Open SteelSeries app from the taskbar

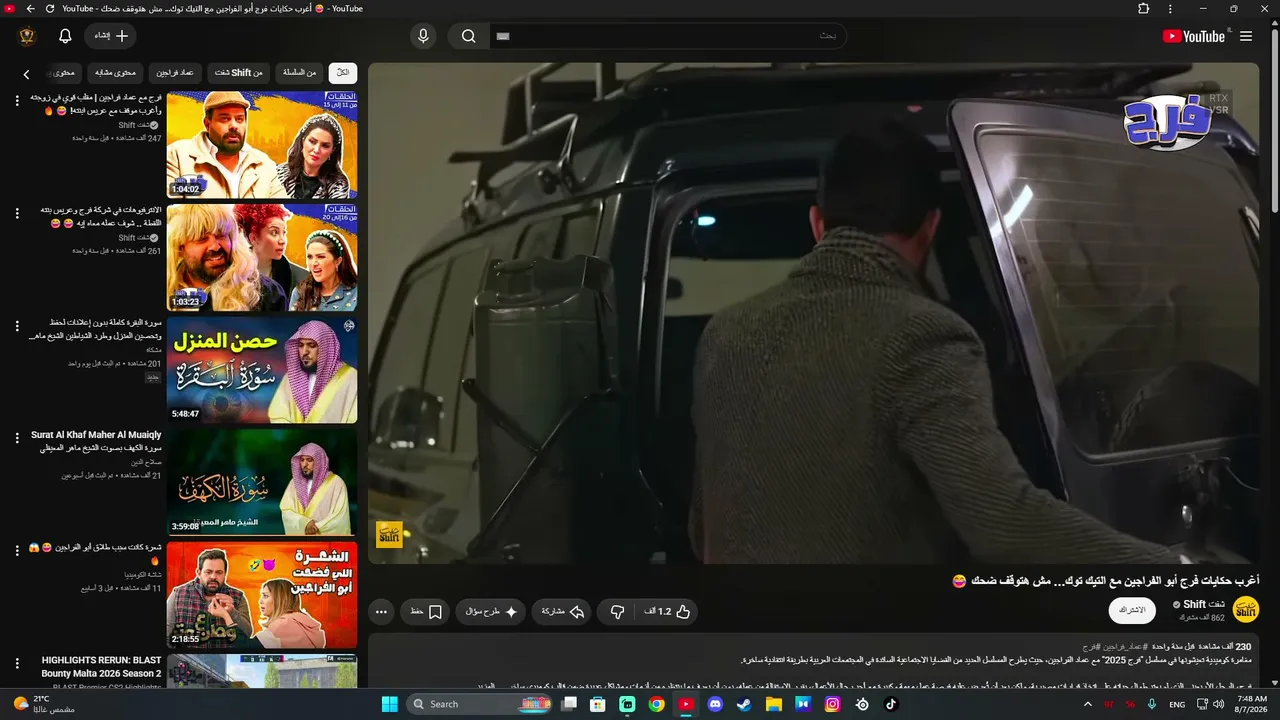862,704
